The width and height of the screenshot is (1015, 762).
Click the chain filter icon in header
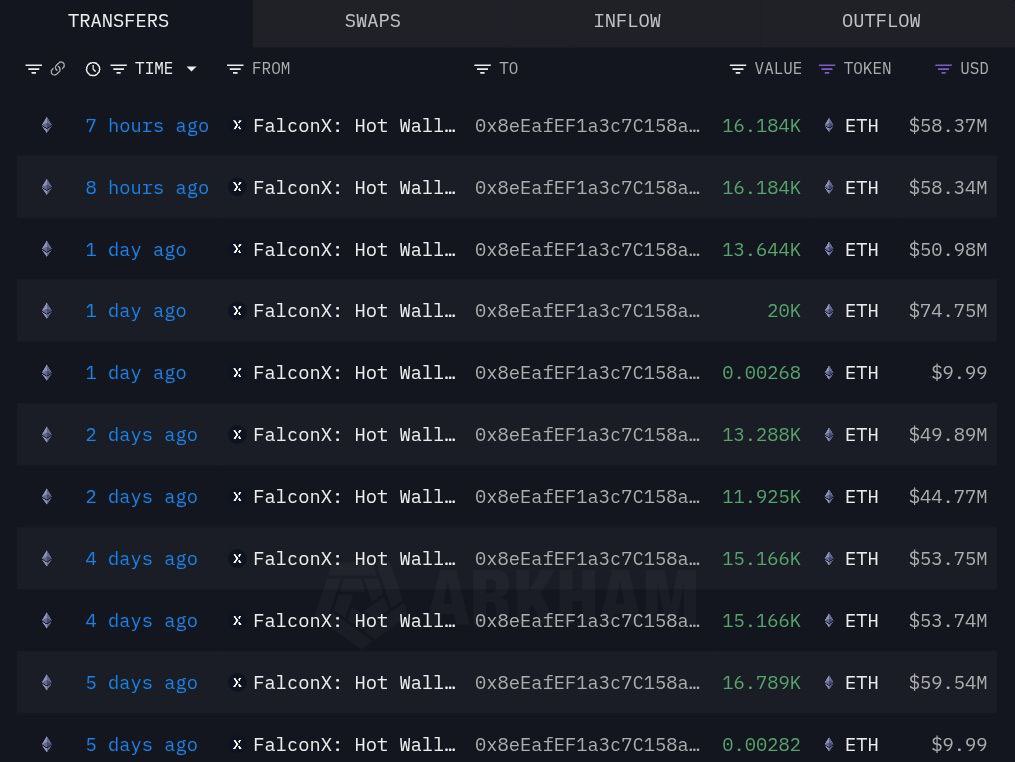click(34, 69)
